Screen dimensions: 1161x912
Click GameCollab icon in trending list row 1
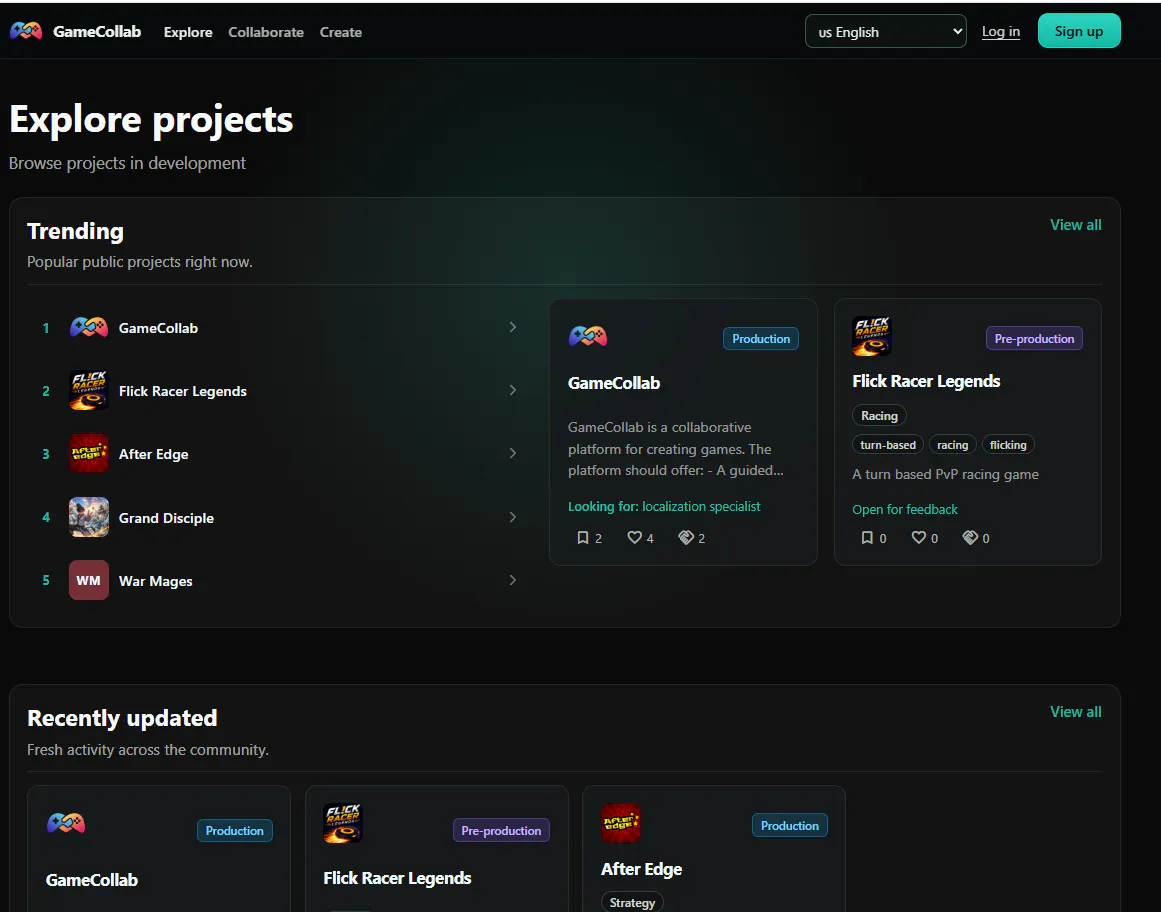tap(89, 327)
